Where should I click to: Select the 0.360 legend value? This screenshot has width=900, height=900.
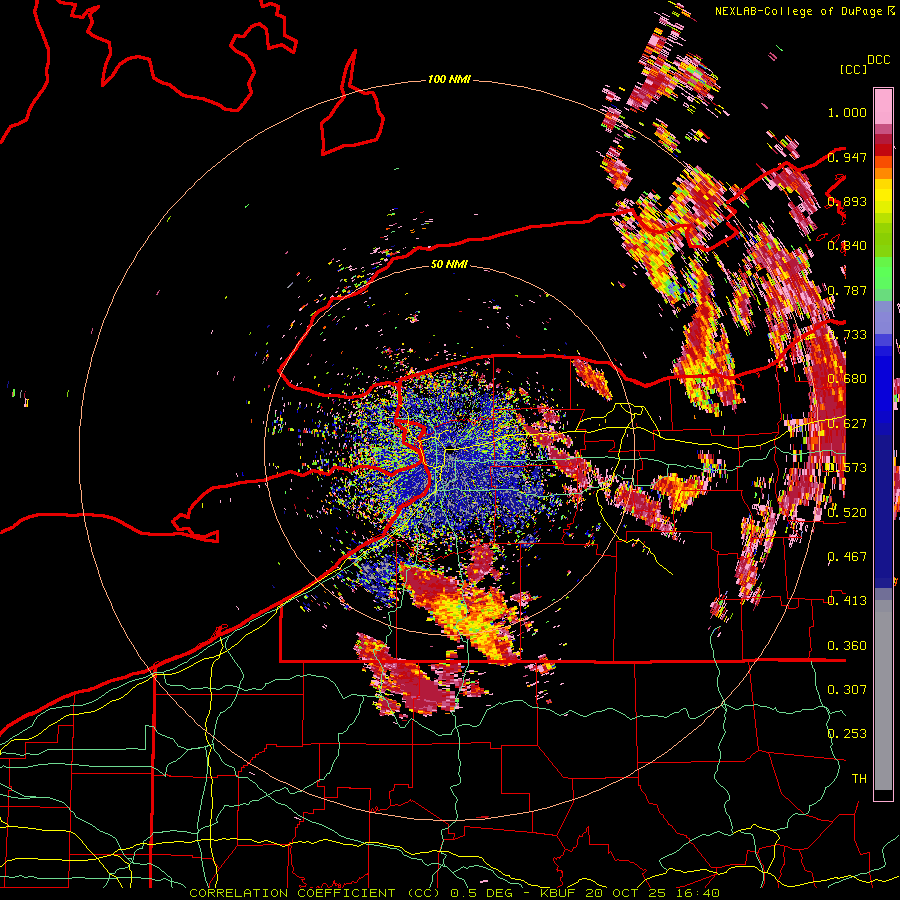tap(847, 646)
